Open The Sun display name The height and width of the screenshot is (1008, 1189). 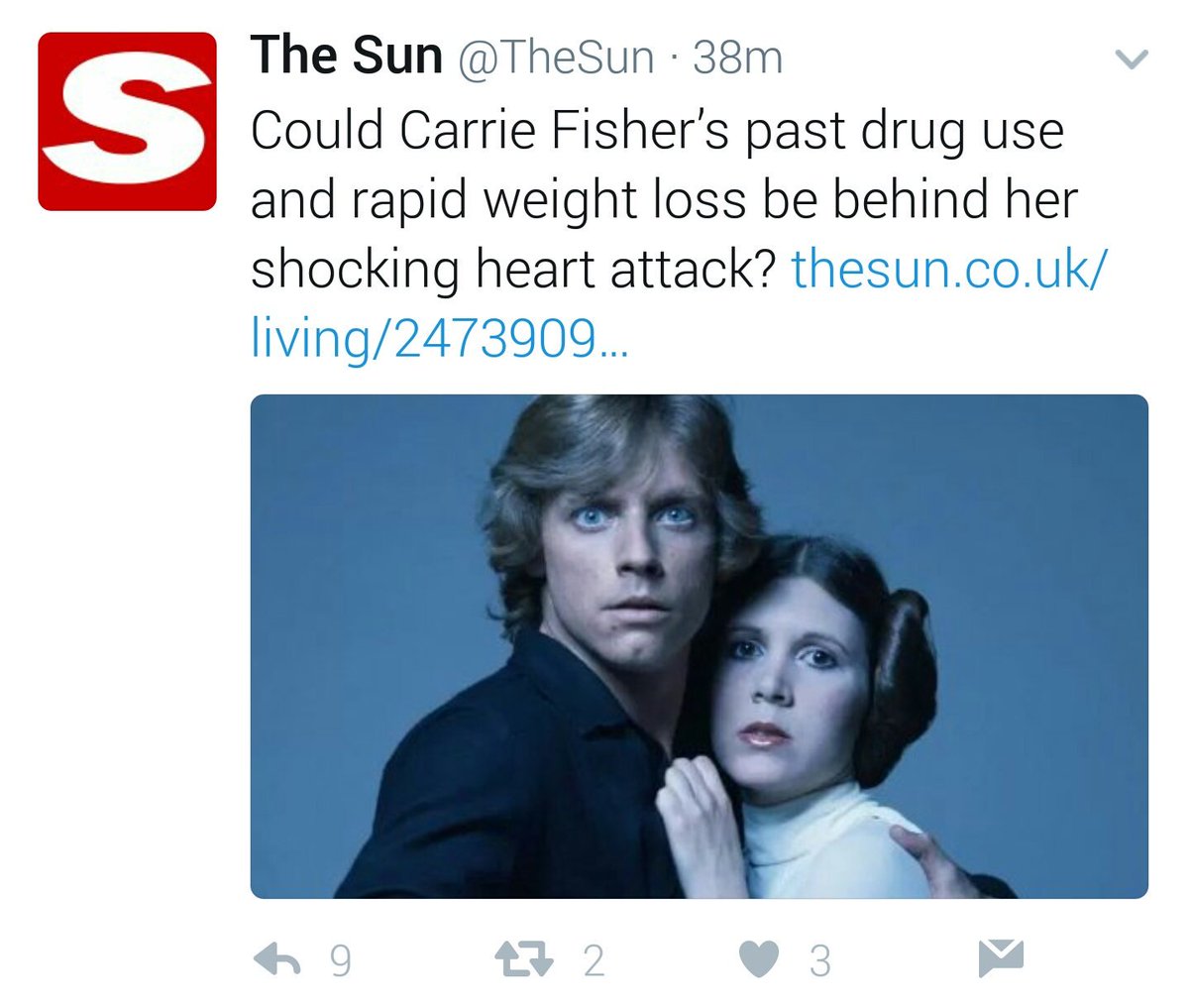pyautogui.click(x=346, y=56)
